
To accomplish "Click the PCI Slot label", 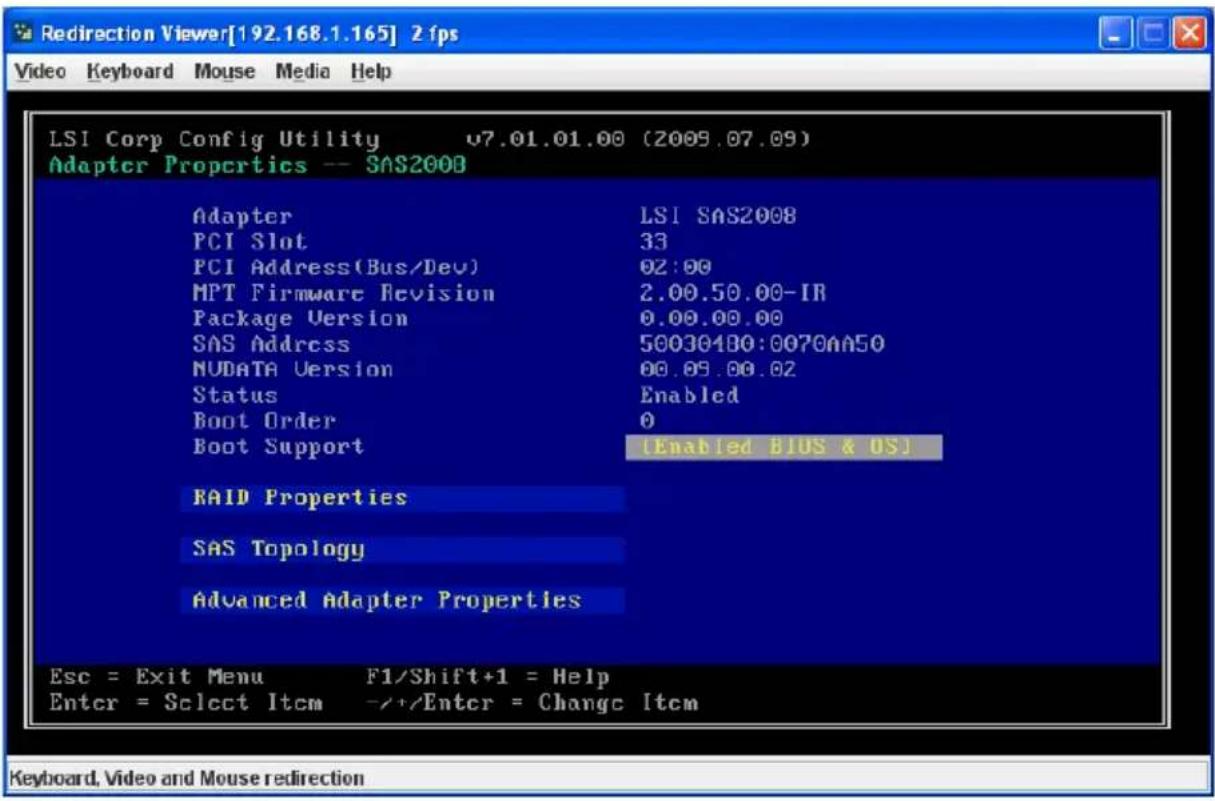I will [250, 242].
